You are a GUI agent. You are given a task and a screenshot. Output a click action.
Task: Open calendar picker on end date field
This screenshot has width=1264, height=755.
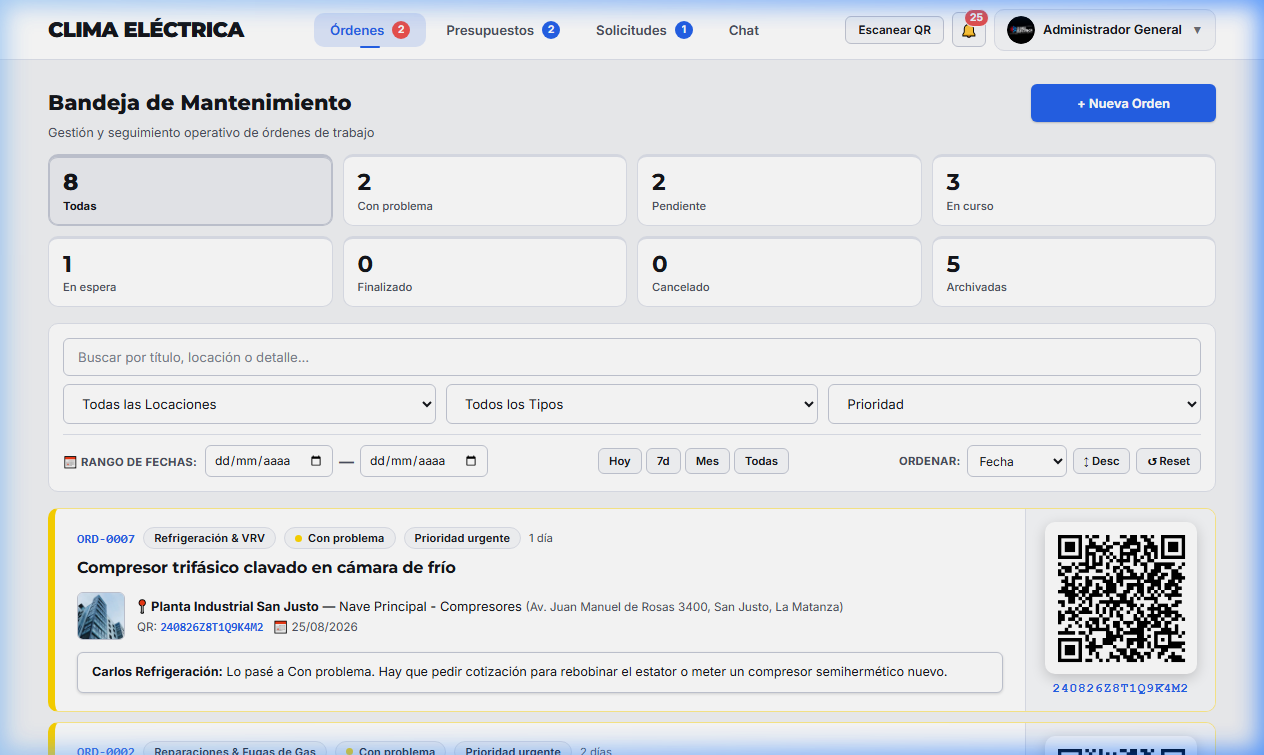(x=471, y=461)
